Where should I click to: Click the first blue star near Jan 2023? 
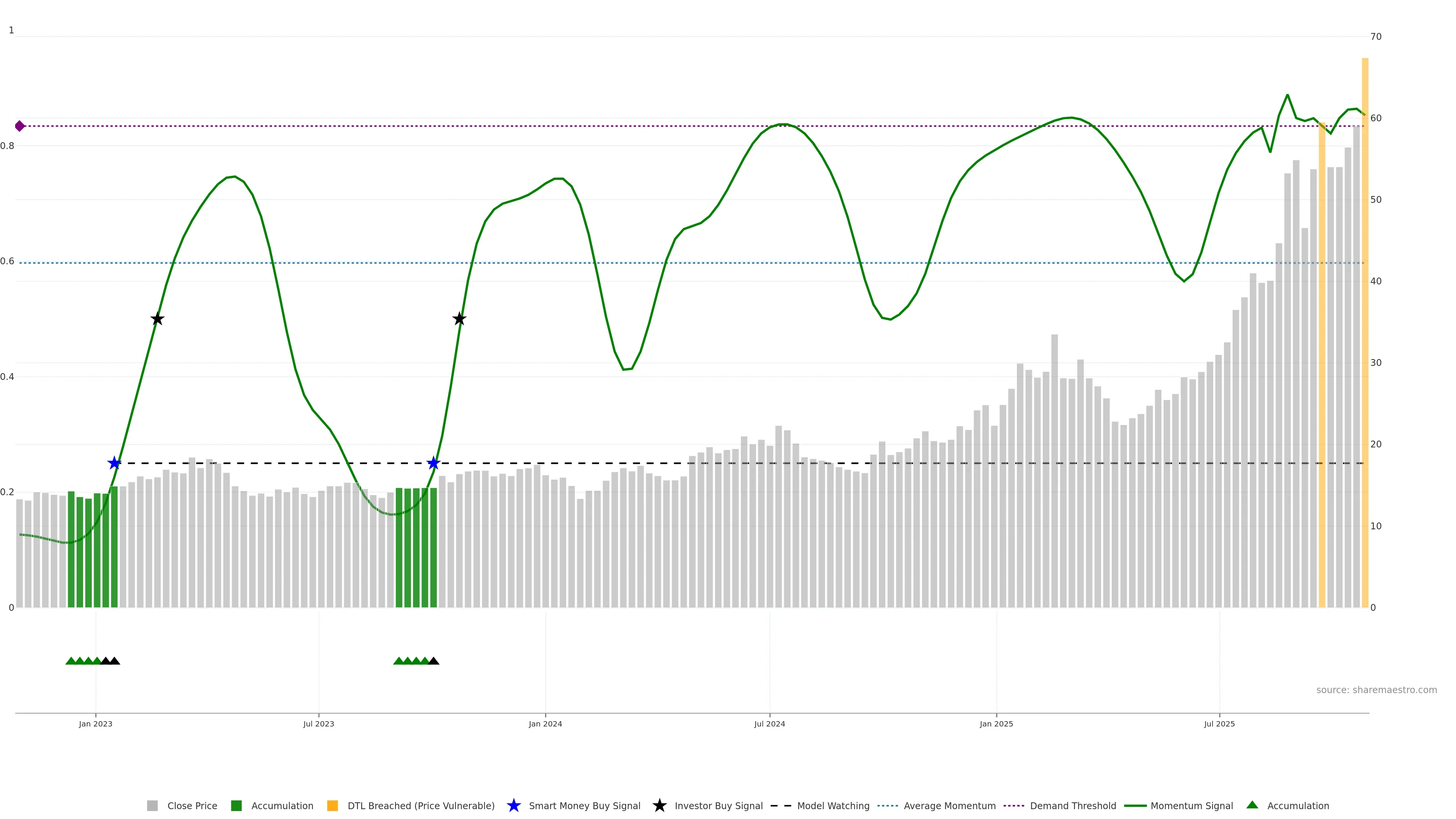[114, 463]
